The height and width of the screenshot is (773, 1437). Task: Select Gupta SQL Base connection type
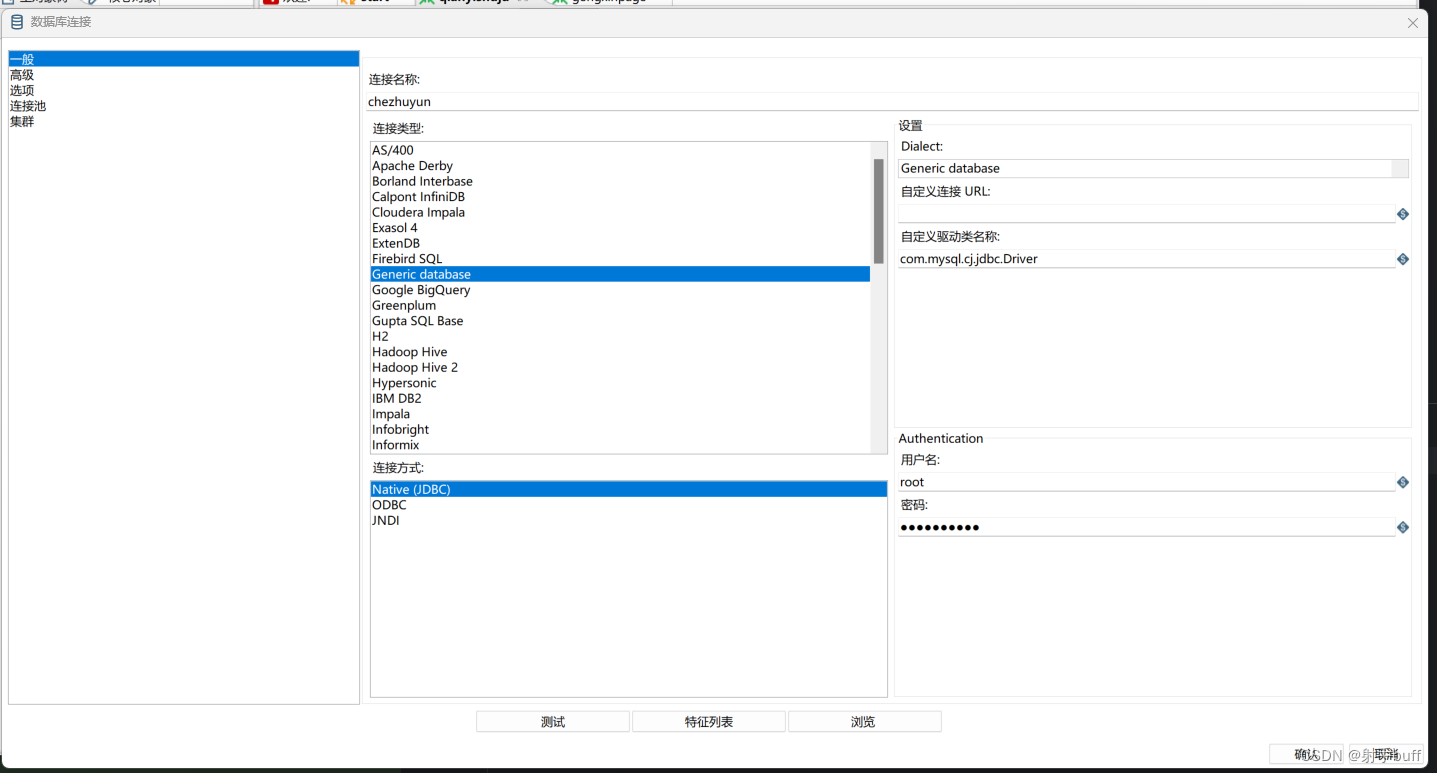(x=620, y=321)
